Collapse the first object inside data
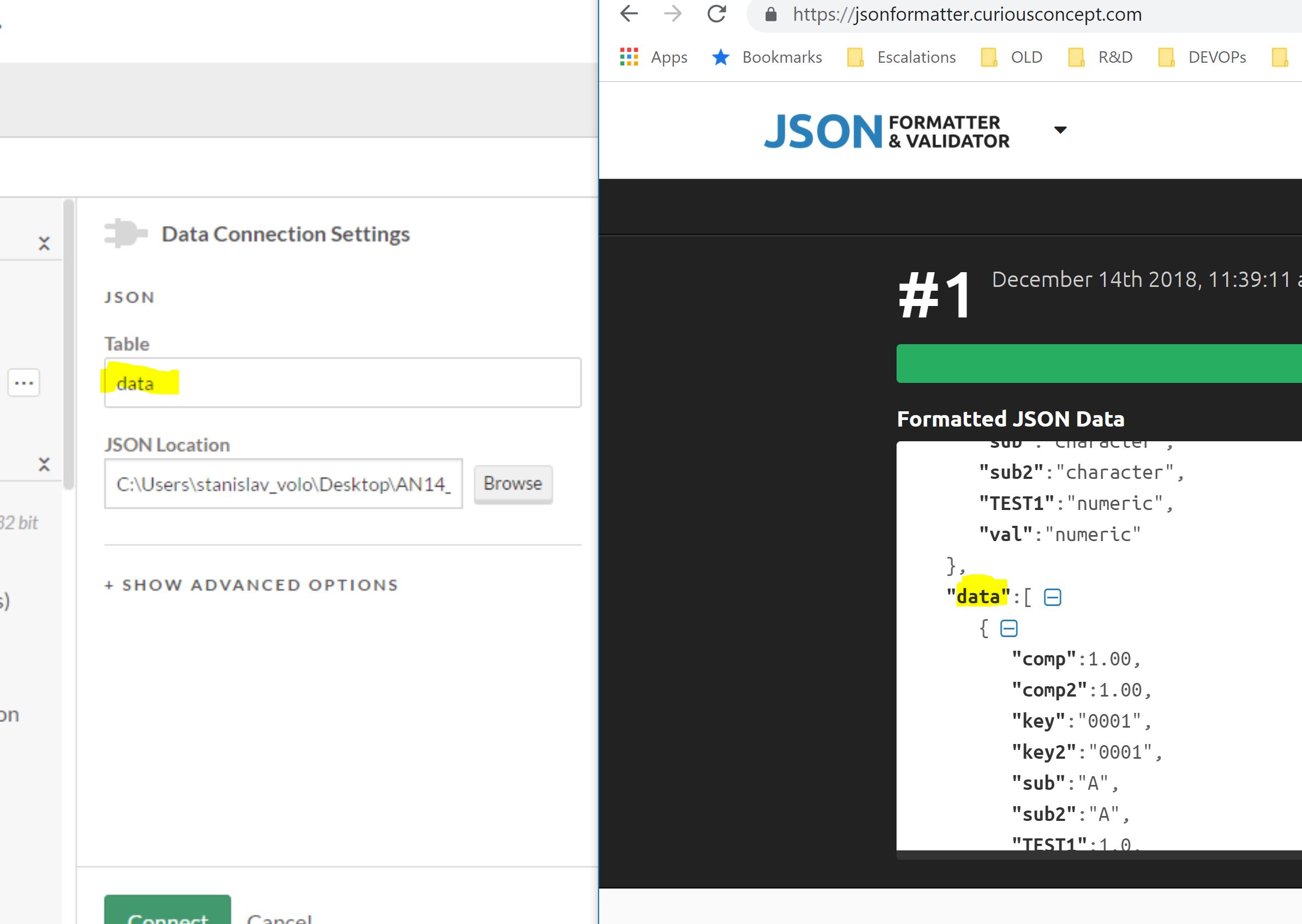The height and width of the screenshot is (924, 1302). (x=1008, y=629)
